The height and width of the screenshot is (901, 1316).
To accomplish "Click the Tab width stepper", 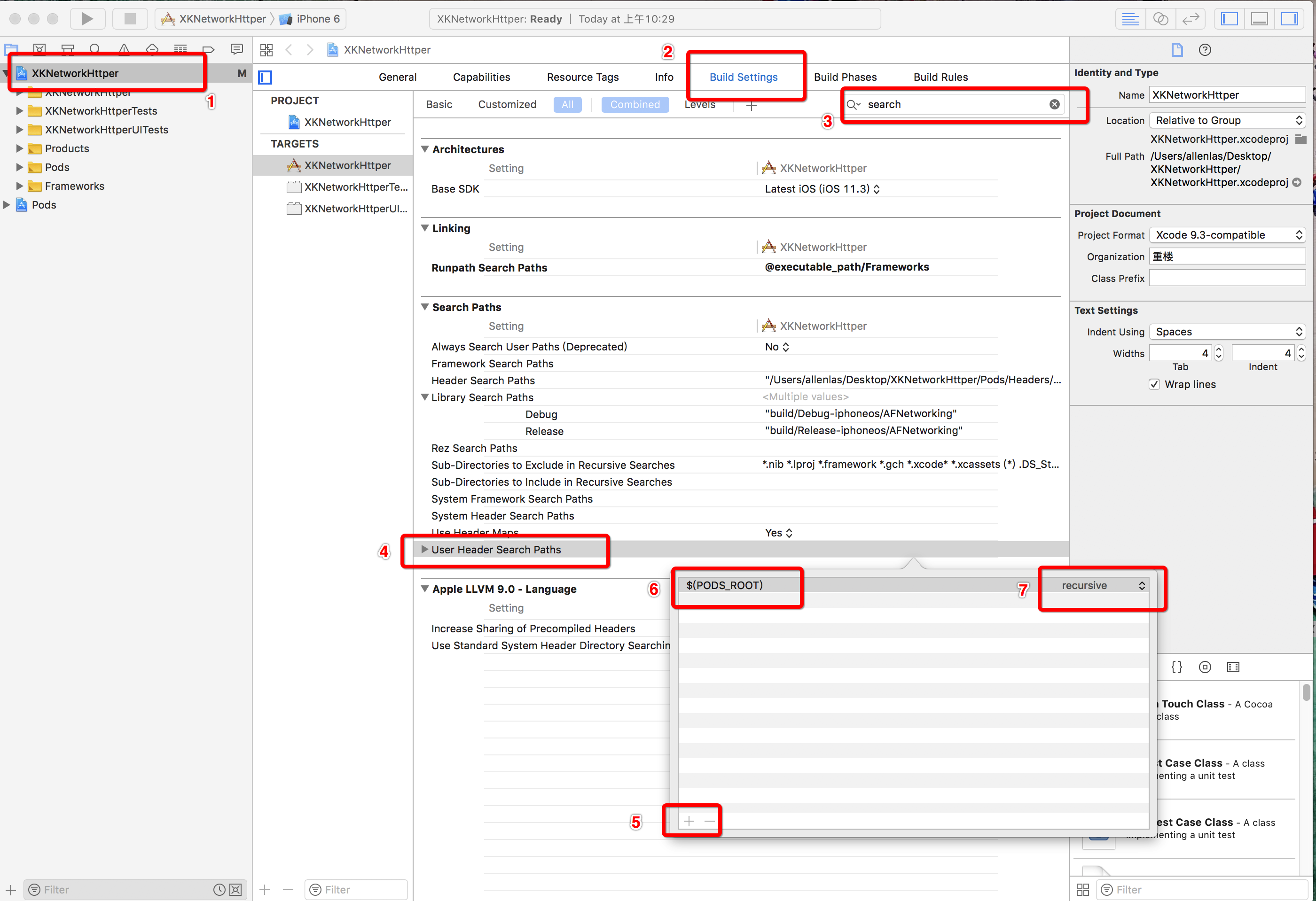I will coord(1219,353).
